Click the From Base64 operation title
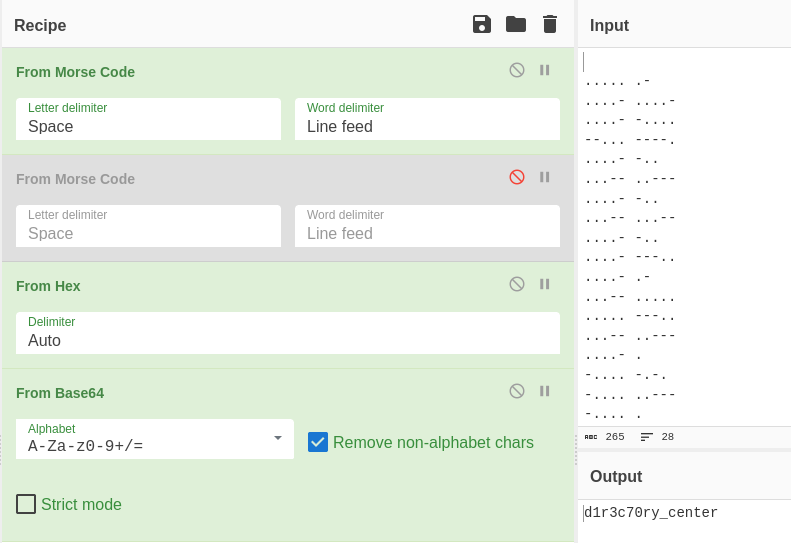This screenshot has height=543, width=791. point(60,393)
